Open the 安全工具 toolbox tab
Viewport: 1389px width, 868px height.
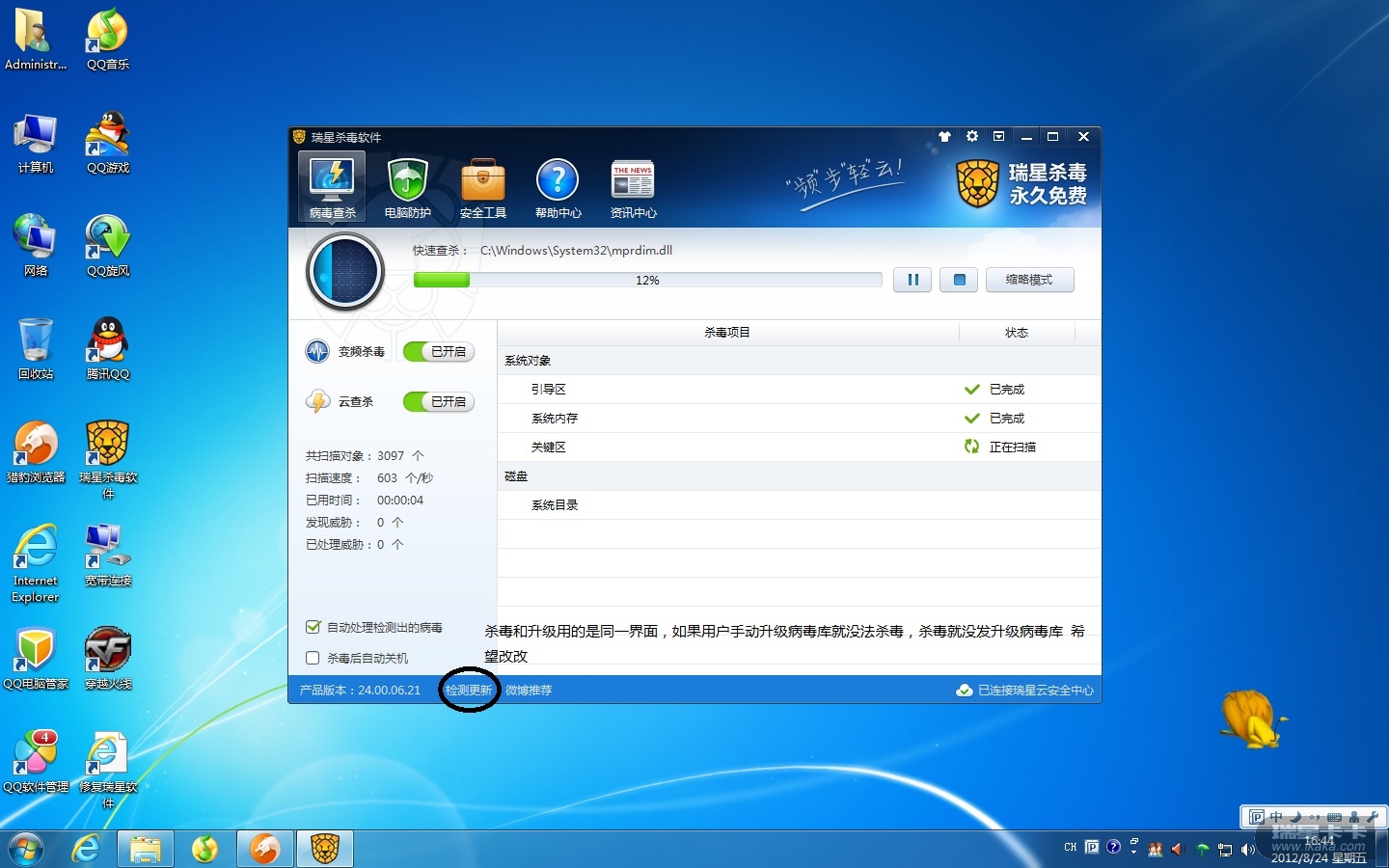(x=483, y=187)
